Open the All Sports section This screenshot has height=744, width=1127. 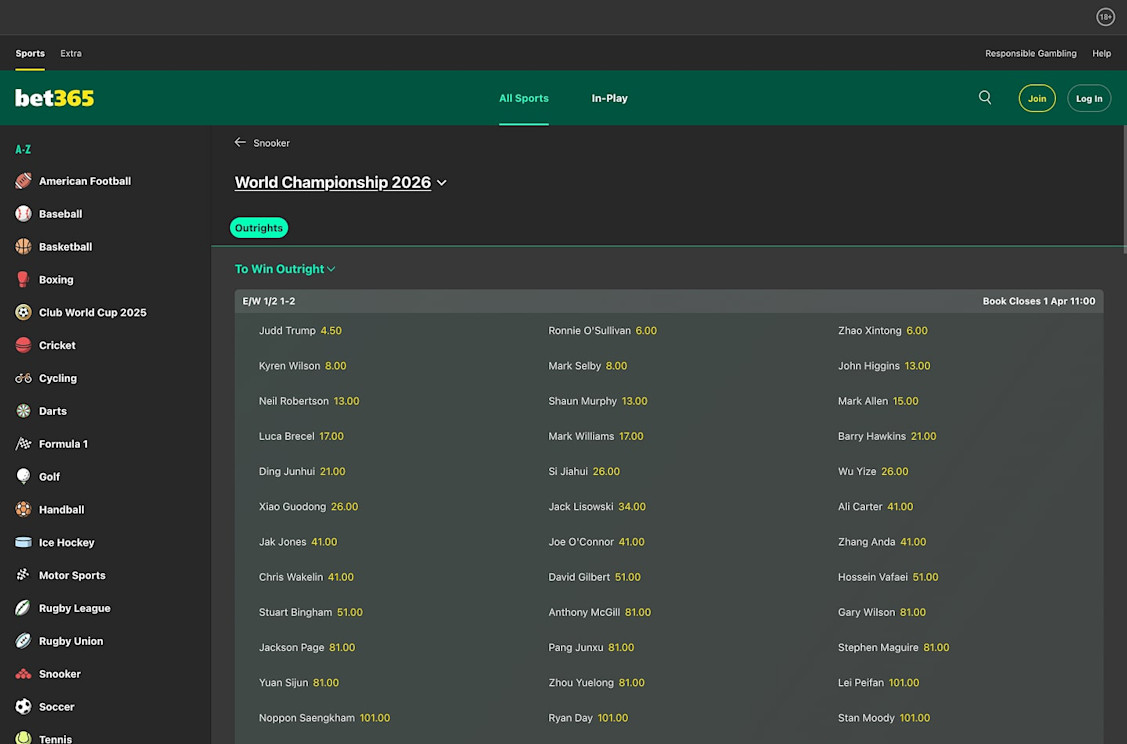coord(524,98)
